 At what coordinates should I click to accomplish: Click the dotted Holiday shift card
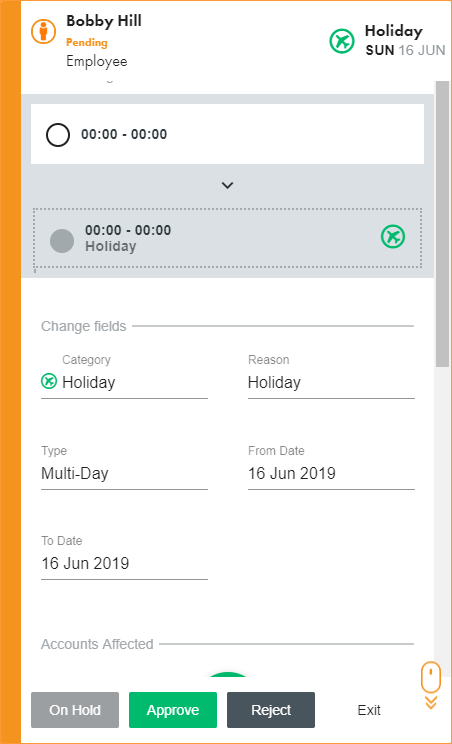point(227,238)
